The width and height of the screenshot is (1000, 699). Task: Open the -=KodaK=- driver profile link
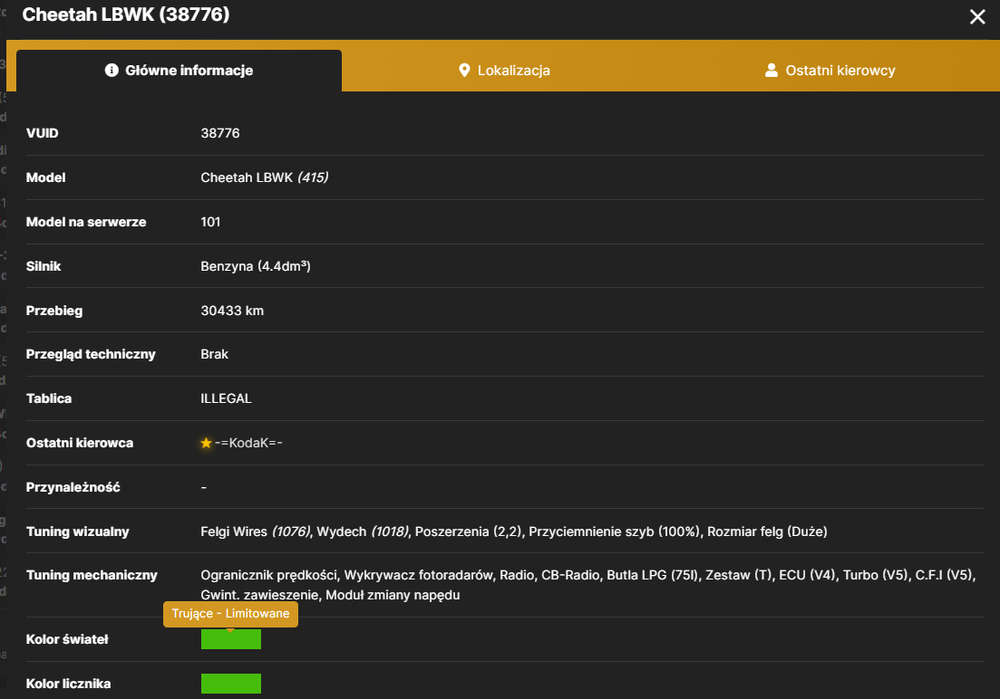coord(249,443)
